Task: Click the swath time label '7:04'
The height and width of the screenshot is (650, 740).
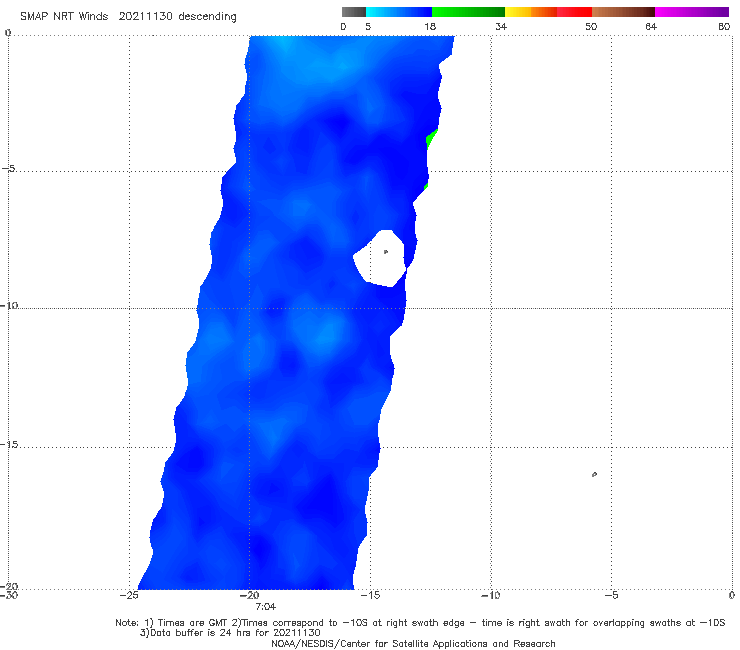Action: click(266, 607)
